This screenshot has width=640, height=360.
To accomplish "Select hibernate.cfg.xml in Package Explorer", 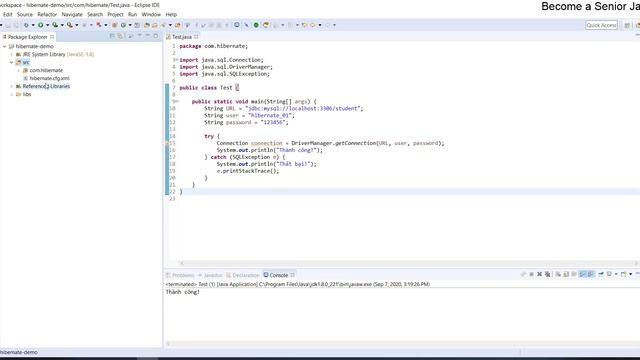I will pyautogui.click(x=49, y=78).
